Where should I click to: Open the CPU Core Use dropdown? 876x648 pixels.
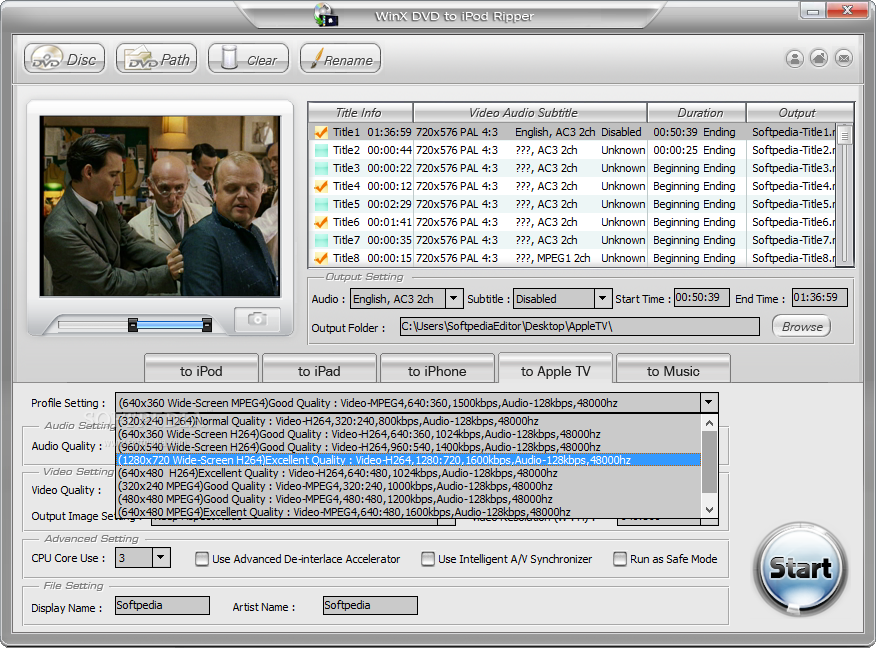[161, 557]
